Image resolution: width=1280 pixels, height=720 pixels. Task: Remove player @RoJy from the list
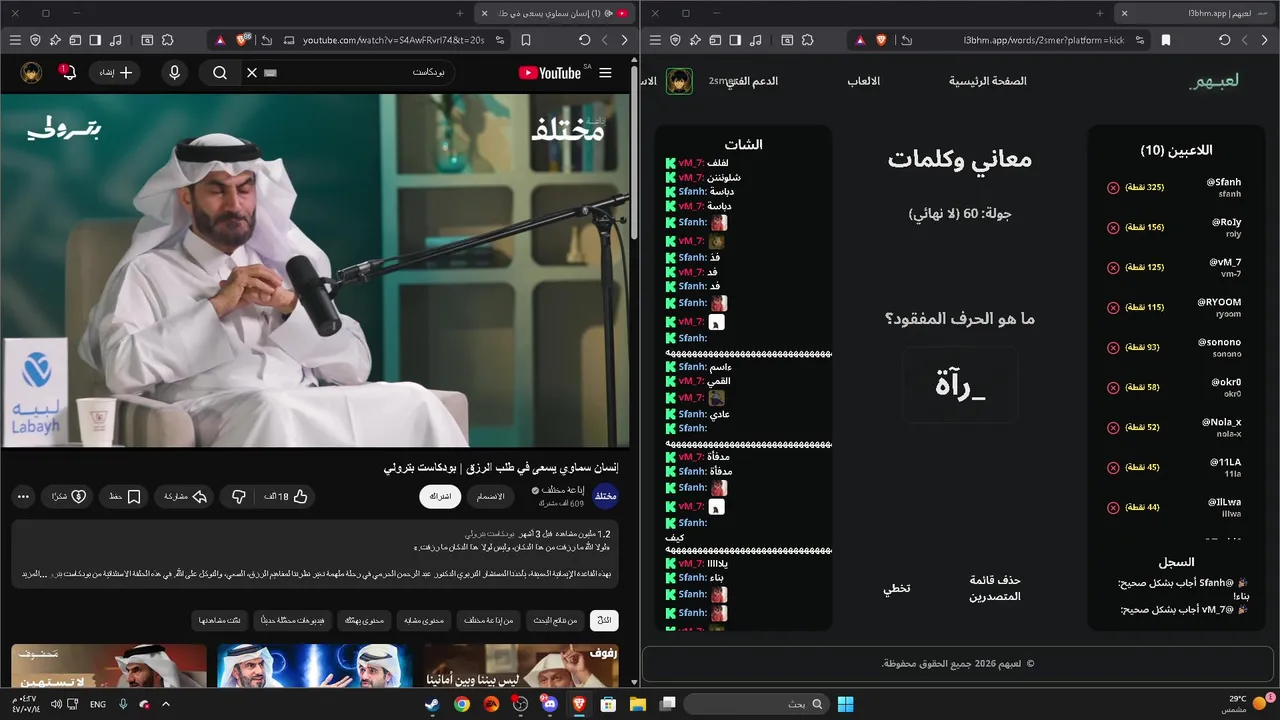(x=1113, y=228)
